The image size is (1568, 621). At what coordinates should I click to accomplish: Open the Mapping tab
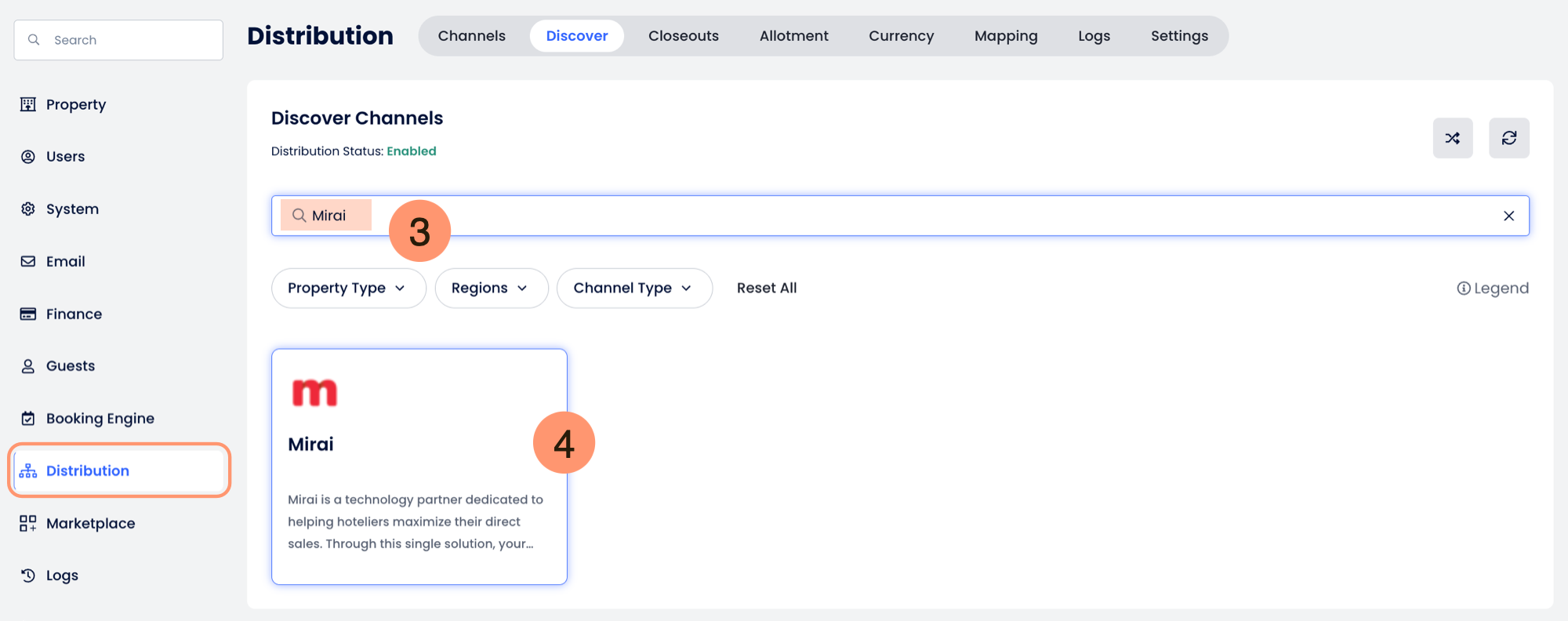[1005, 36]
